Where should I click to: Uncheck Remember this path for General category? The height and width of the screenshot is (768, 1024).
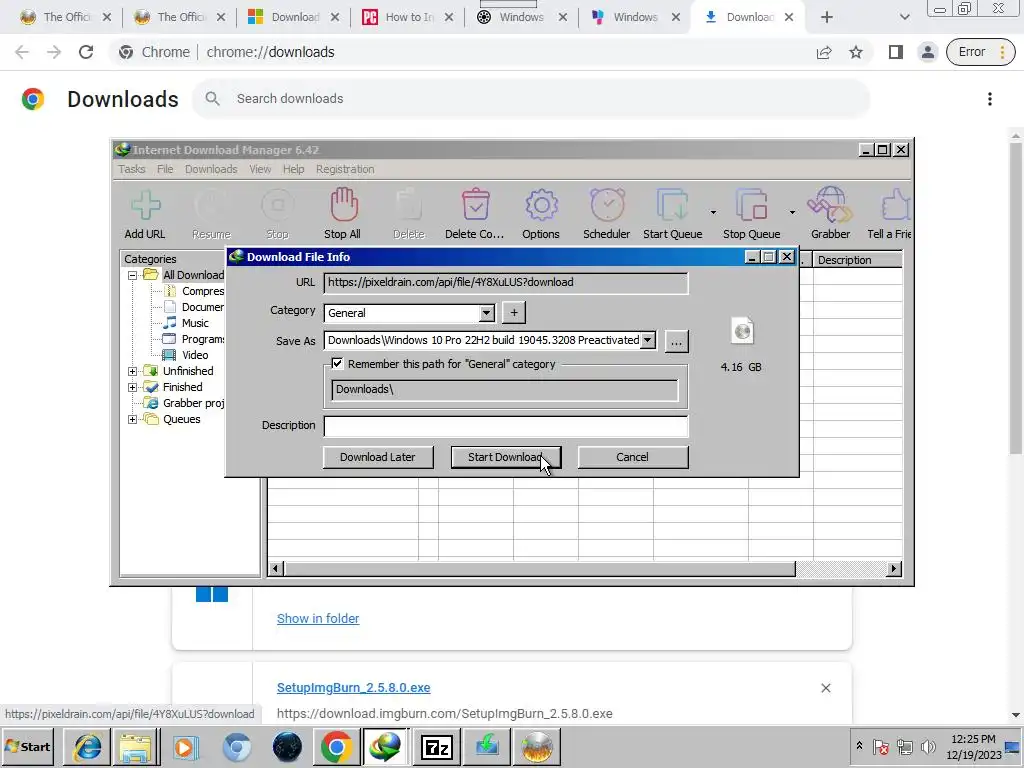click(337, 364)
